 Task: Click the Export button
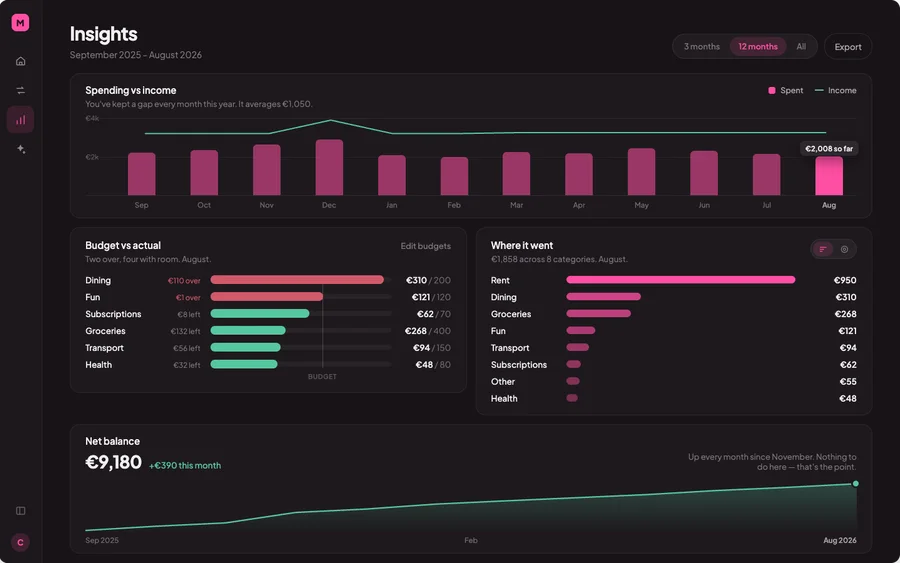coord(848,46)
